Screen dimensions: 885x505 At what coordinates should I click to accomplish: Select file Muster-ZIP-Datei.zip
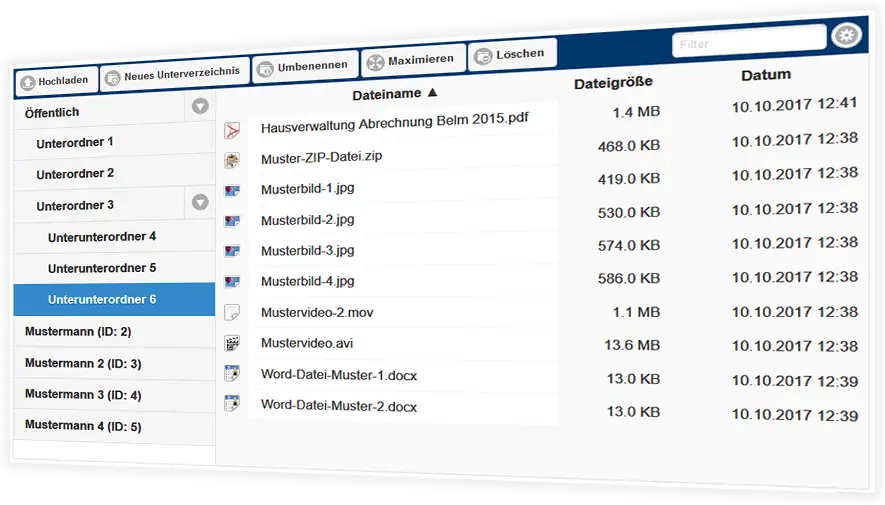321,157
